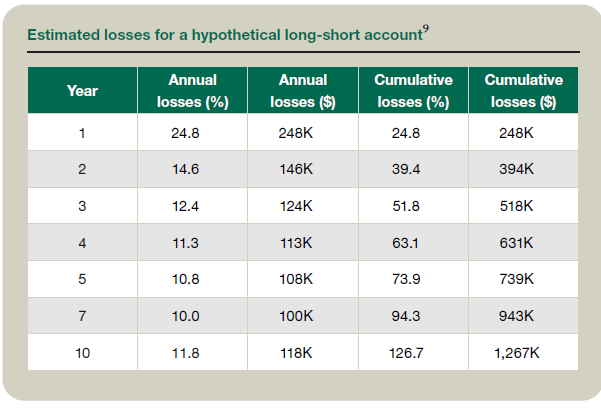Select the 10.8 annual losses percent cell
The width and height of the screenshot is (601, 414).
click(x=187, y=279)
